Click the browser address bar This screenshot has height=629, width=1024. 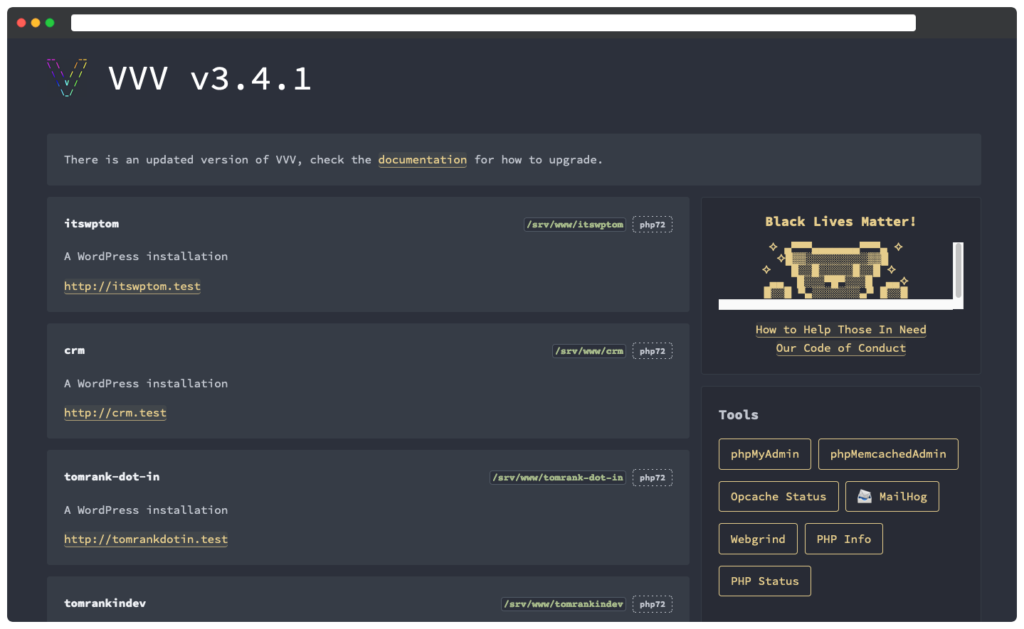(x=493, y=23)
